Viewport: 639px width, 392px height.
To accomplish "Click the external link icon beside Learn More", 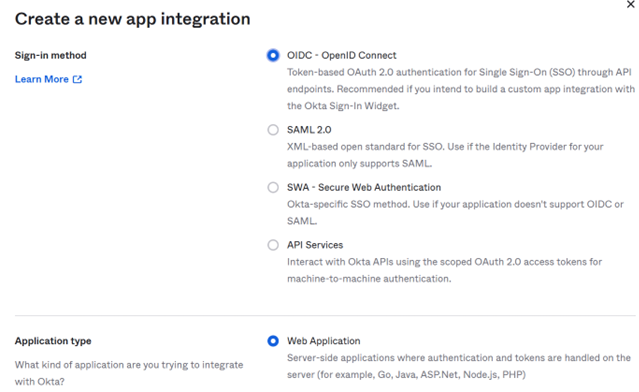I will [77, 79].
